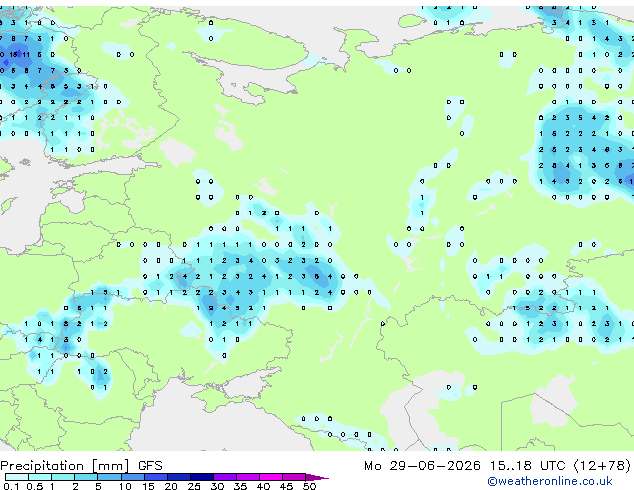Pick the 25–30 mm navy legend swatch
Viewport: 634px width, 490px height.
202,477
